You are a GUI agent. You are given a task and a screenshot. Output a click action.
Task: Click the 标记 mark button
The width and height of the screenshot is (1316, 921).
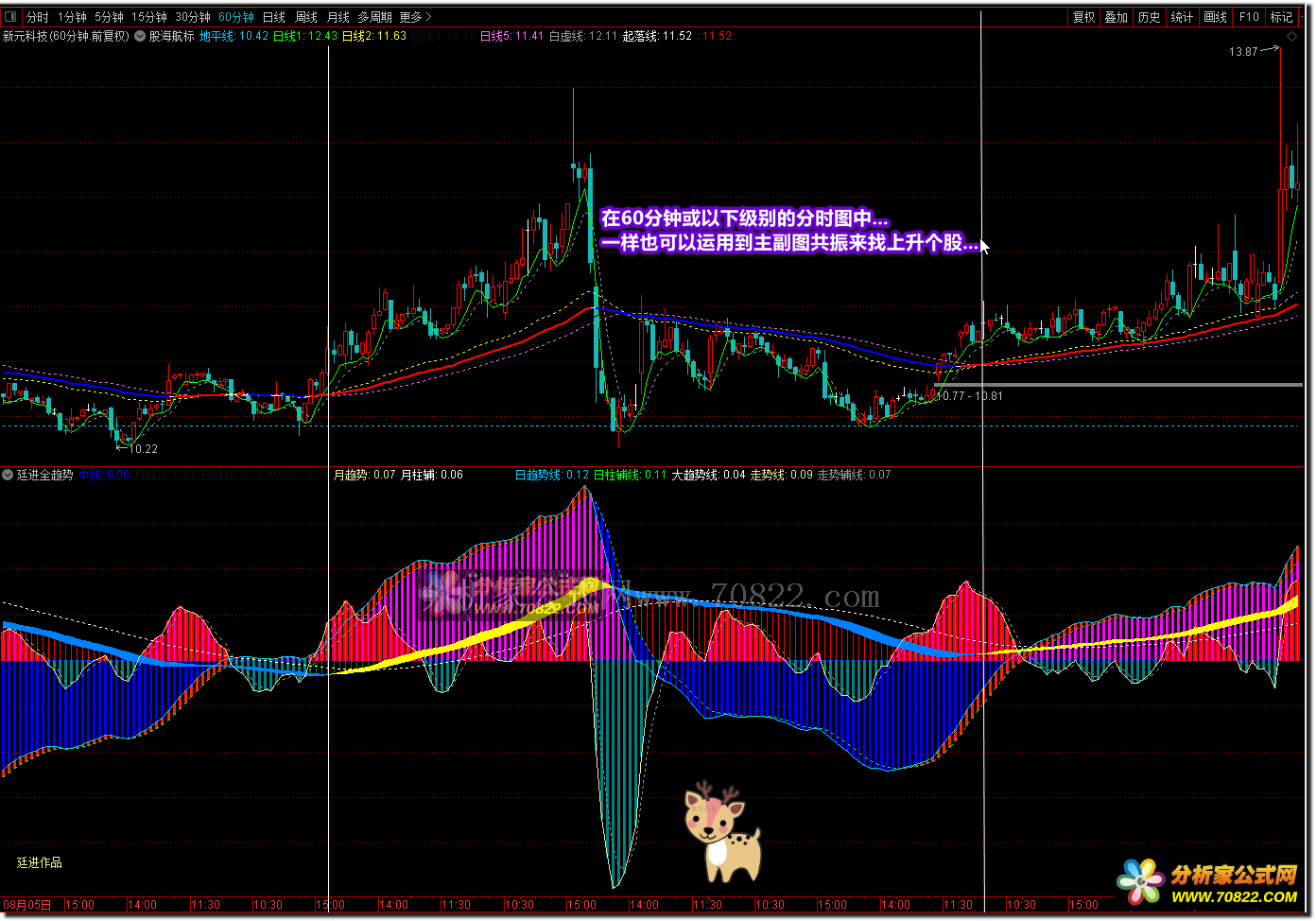1282,17
